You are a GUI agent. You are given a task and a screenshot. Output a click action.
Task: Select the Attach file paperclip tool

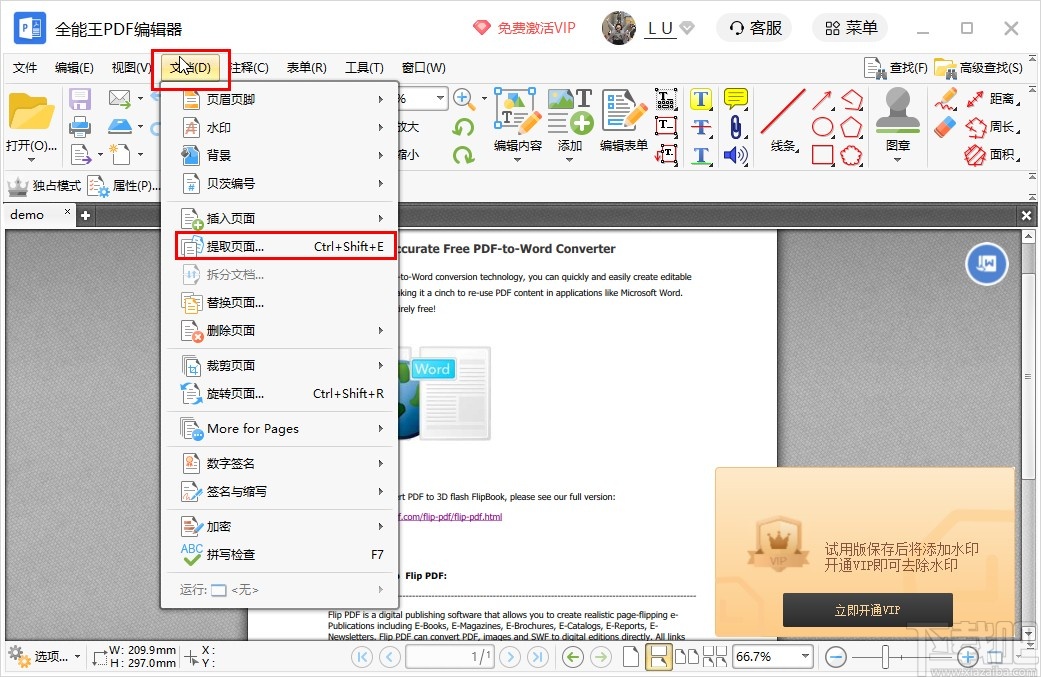736,127
